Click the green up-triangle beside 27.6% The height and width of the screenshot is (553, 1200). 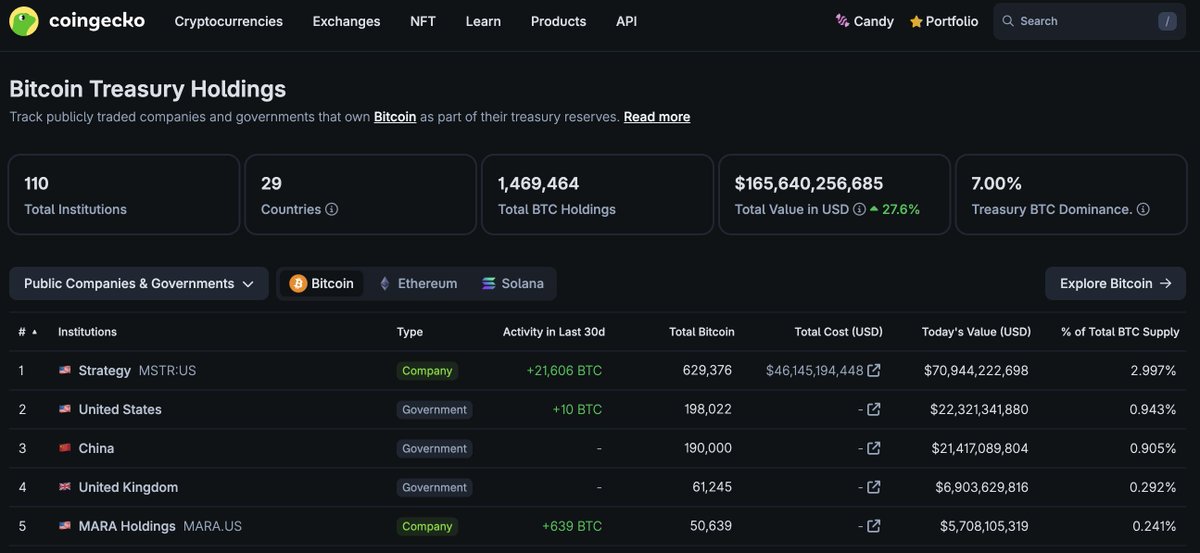pyautogui.click(x=874, y=210)
